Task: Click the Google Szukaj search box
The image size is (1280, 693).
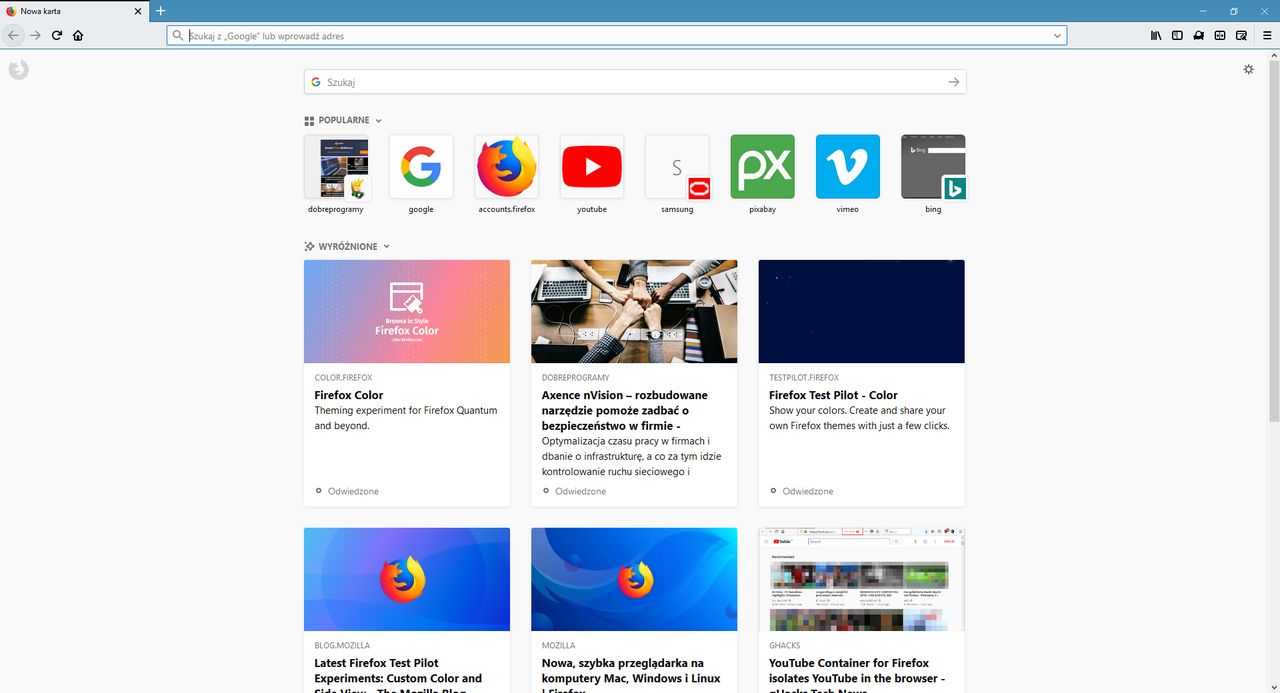Action: [x=635, y=82]
